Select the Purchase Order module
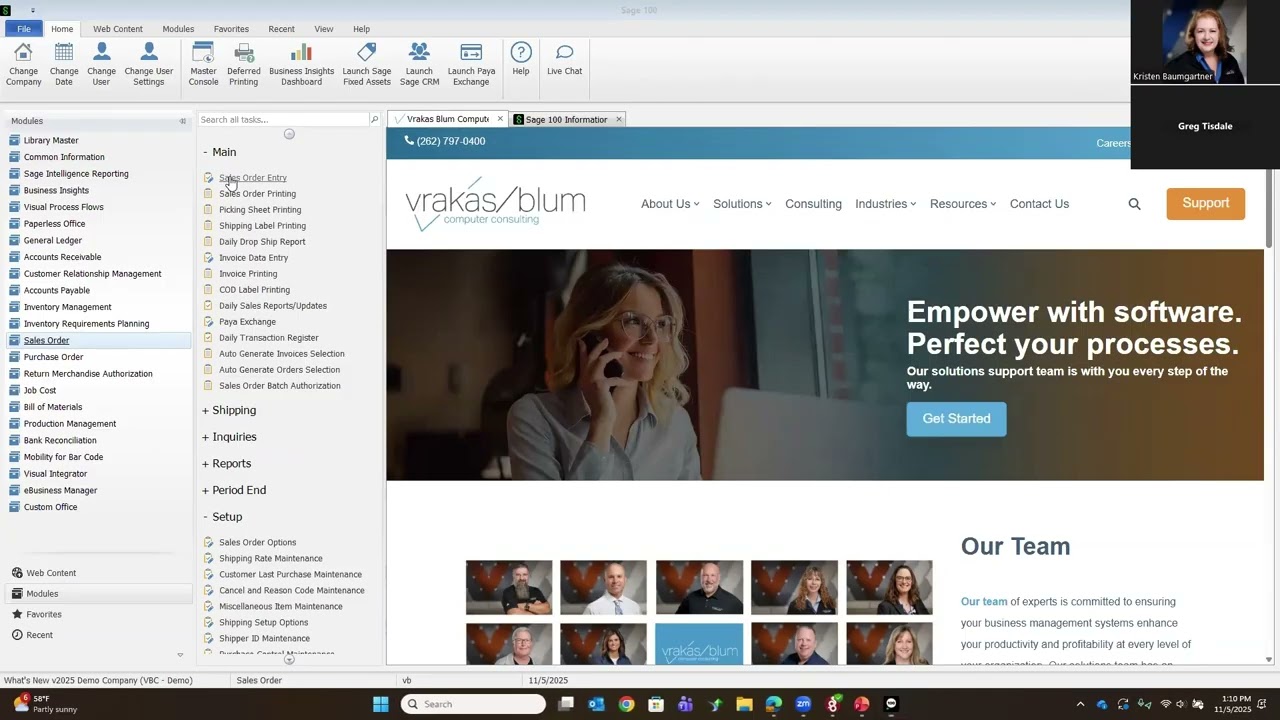The height and width of the screenshot is (720, 1280). pos(53,357)
